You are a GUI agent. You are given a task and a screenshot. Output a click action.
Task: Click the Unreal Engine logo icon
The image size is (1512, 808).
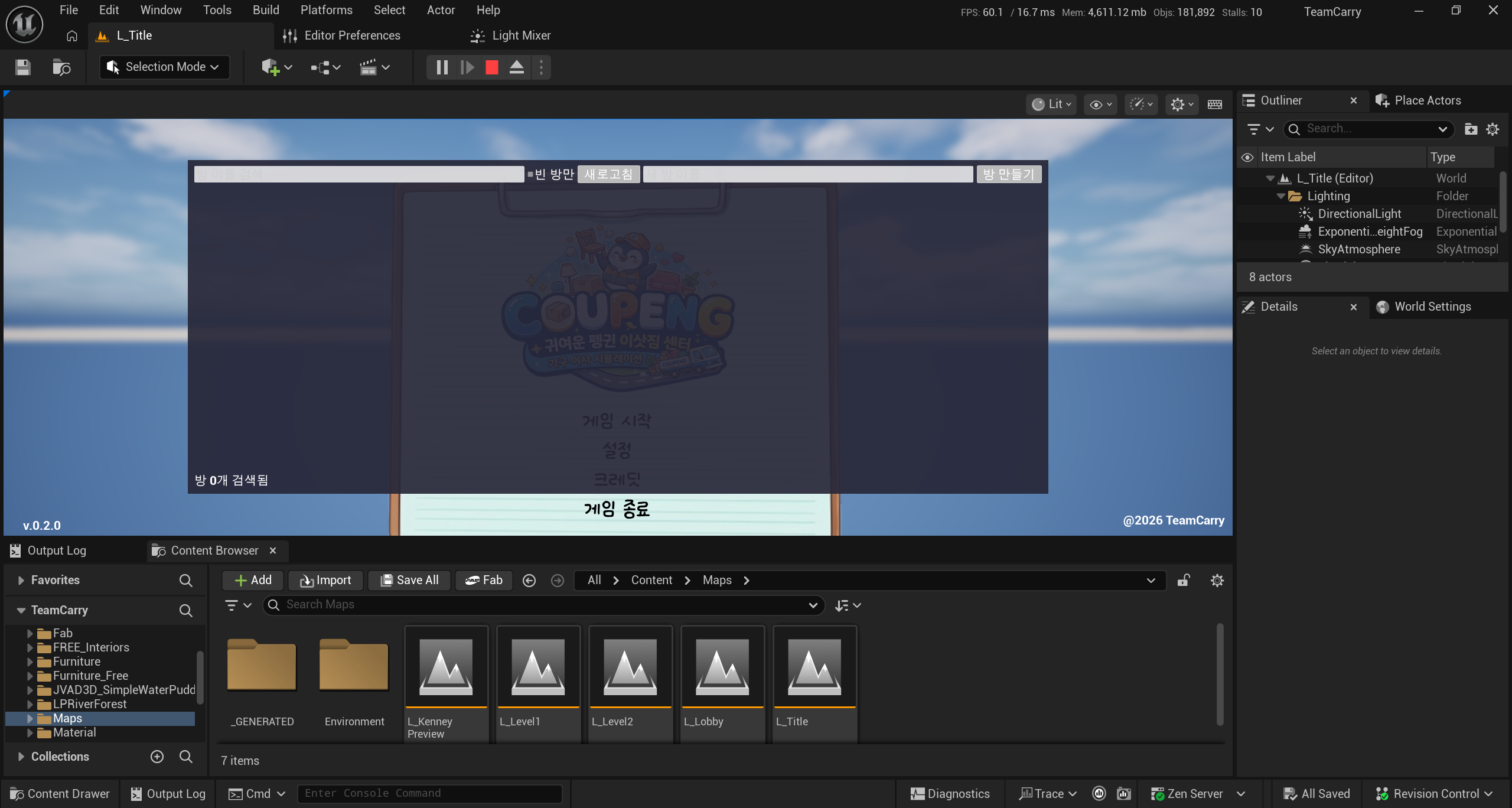(24, 24)
